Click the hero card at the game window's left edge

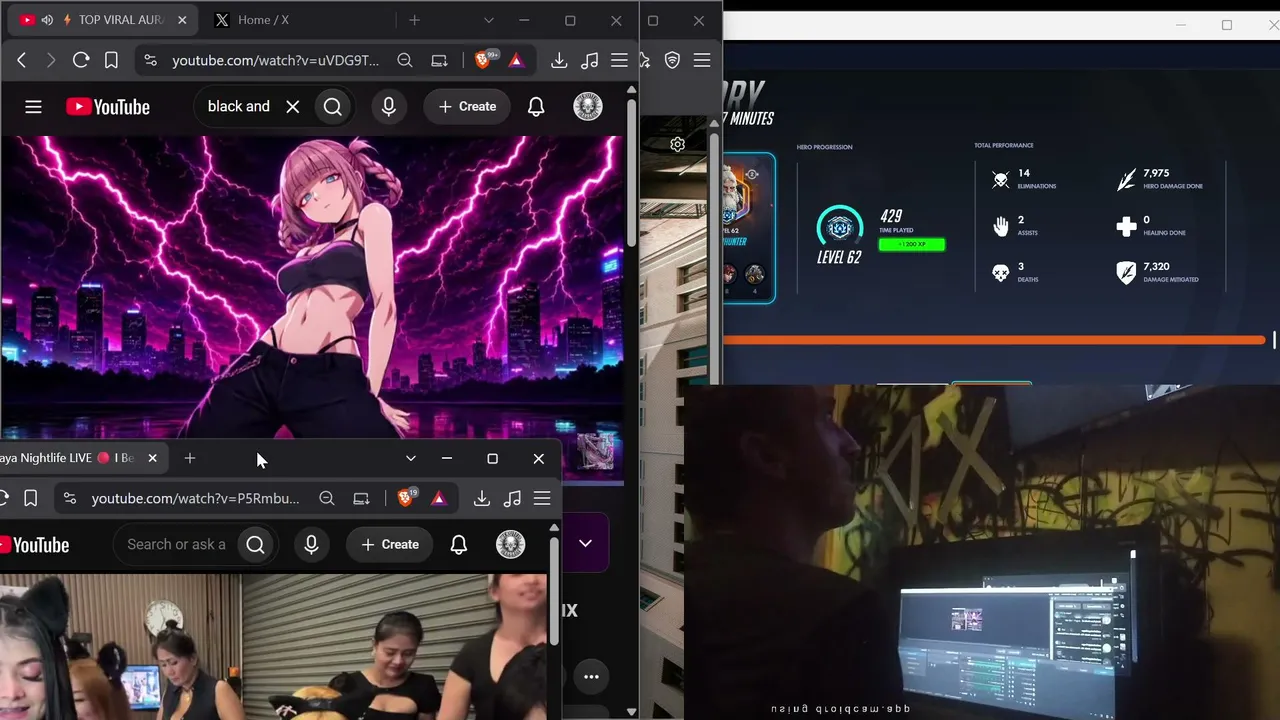pyautogui.click(x=747, y=227)
